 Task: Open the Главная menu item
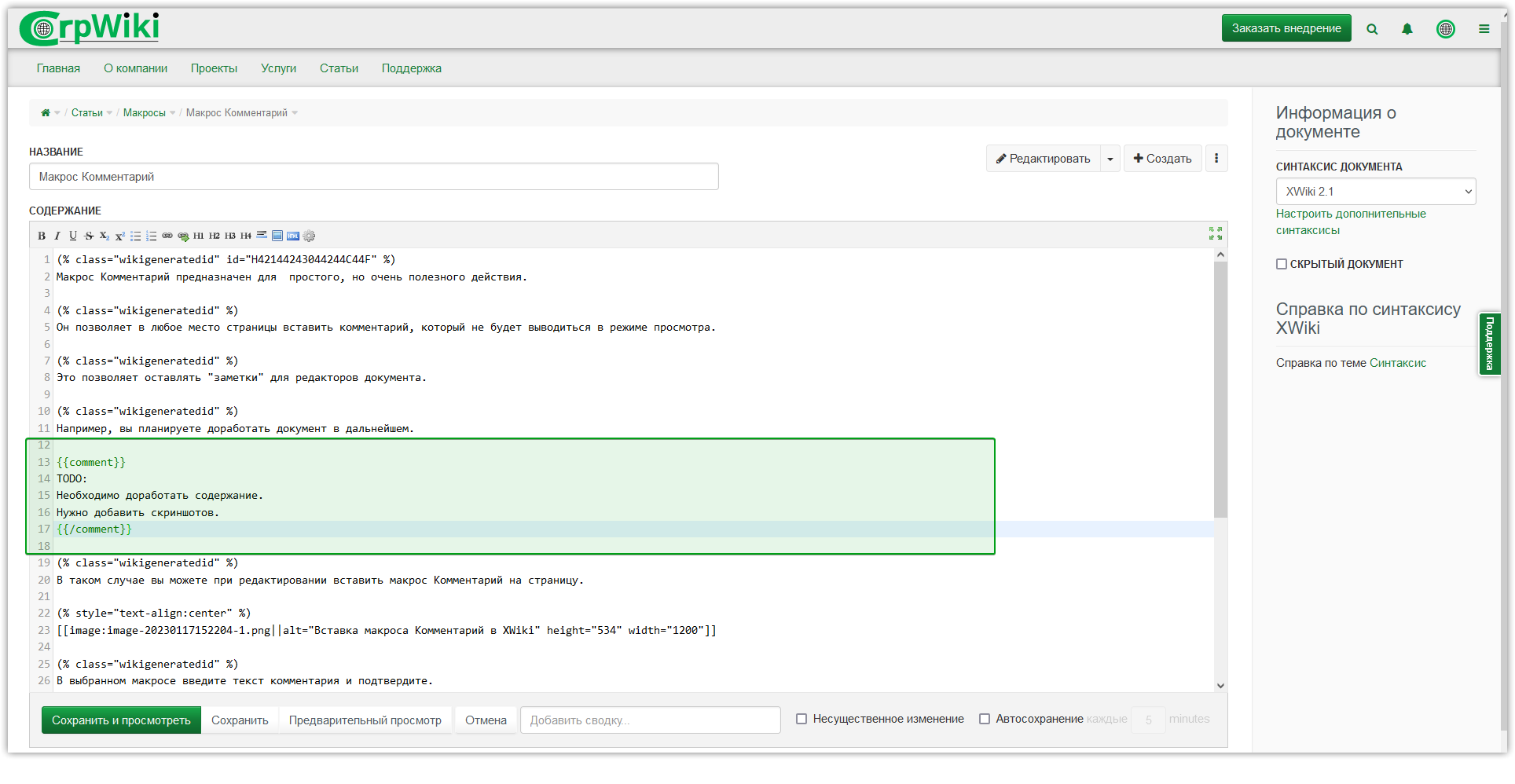pos(58,68)
